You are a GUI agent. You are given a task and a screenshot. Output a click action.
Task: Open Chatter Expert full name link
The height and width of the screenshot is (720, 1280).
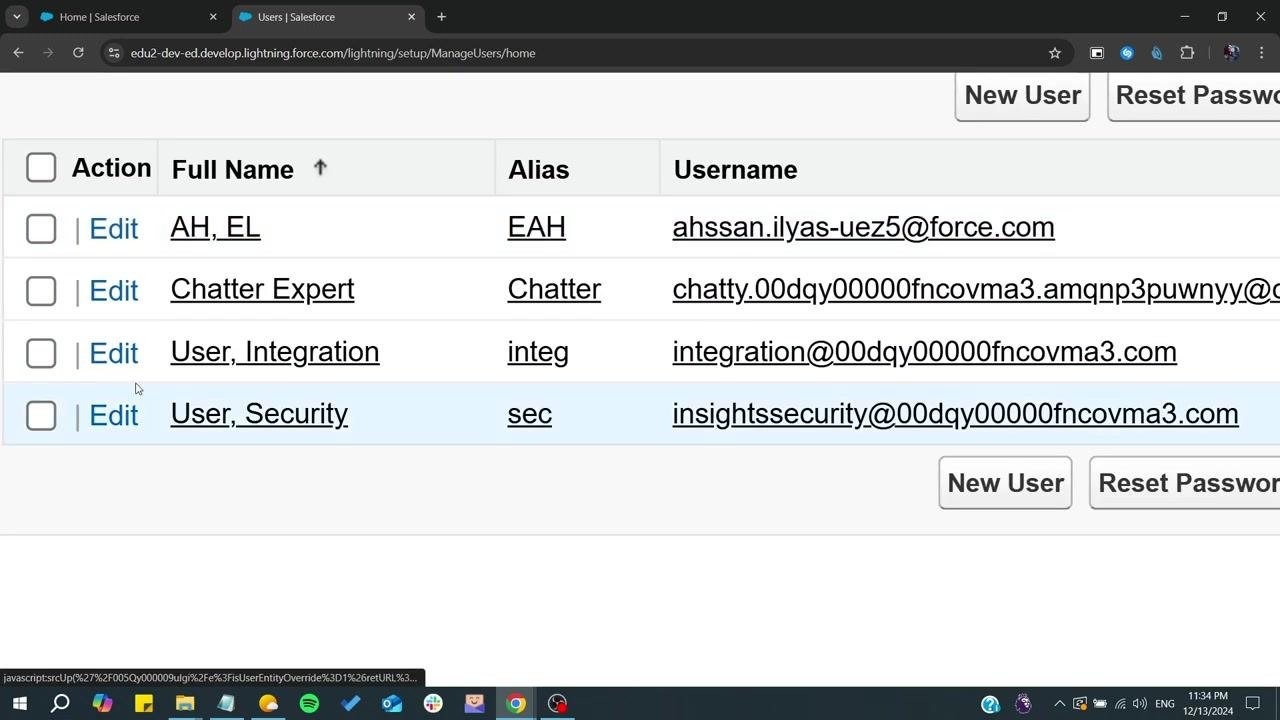coord(262,289)
